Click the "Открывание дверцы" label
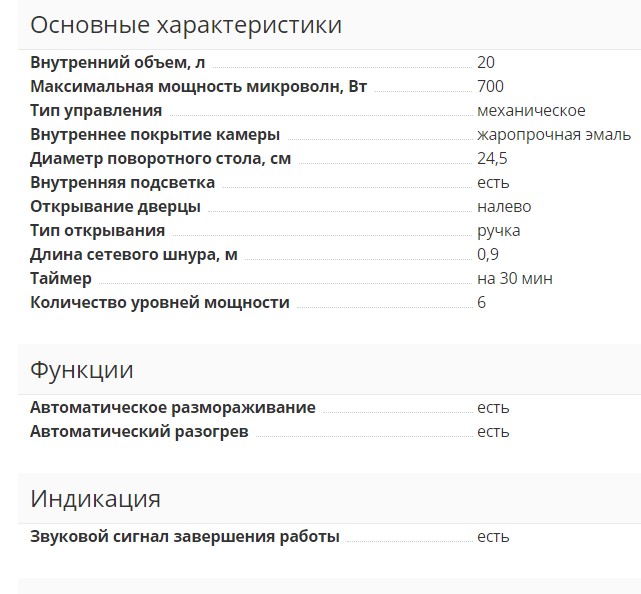641x594 pixels. [x=115, y=207]
